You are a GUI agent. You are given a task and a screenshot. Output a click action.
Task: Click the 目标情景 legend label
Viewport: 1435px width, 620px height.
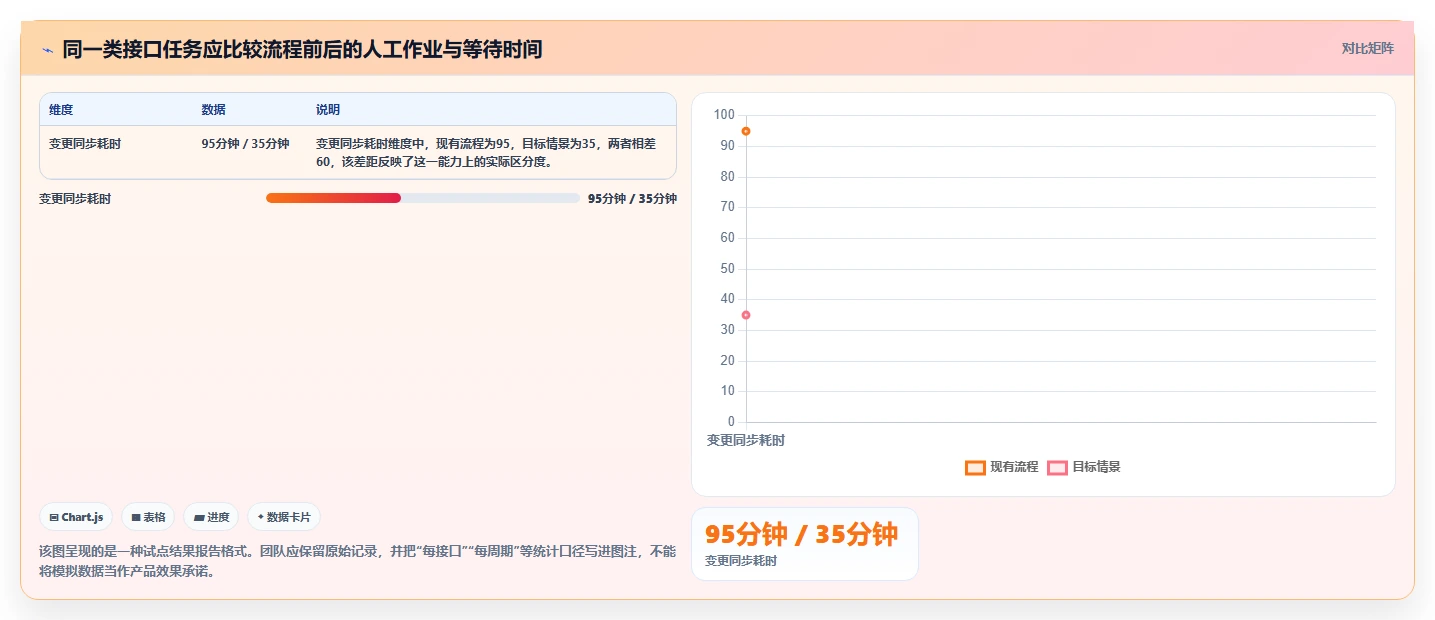pos(1096,467)
